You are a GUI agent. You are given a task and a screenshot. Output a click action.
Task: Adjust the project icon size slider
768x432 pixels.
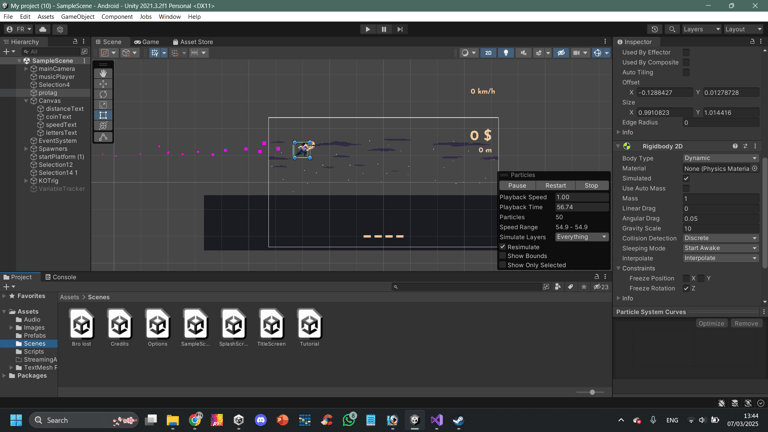coord(592,392)
